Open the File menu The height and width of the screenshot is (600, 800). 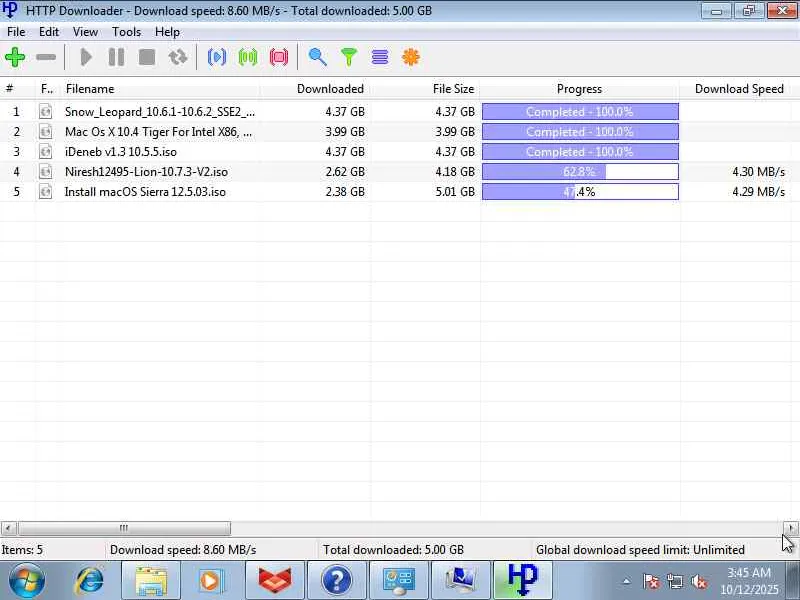16,32
